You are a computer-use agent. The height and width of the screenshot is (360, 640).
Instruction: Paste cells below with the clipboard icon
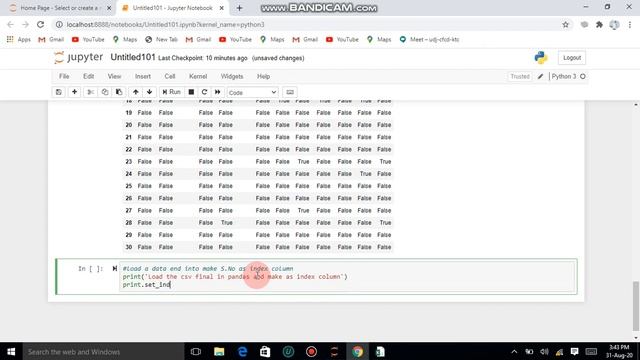[119, 92]
